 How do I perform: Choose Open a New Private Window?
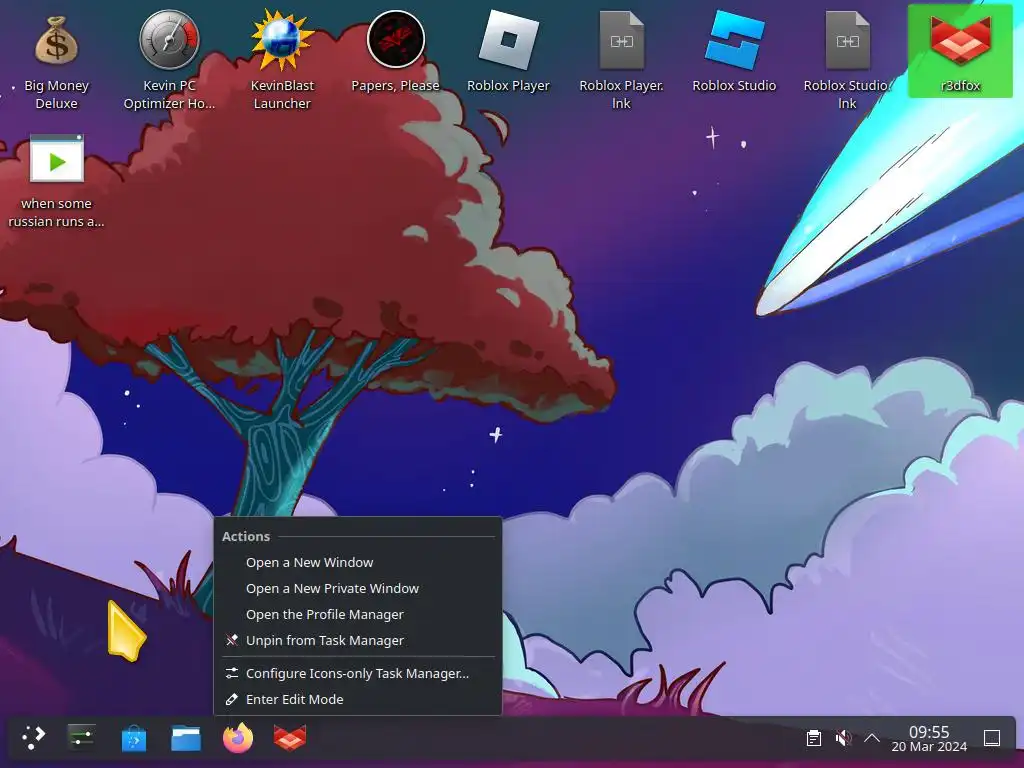[358, 588]
